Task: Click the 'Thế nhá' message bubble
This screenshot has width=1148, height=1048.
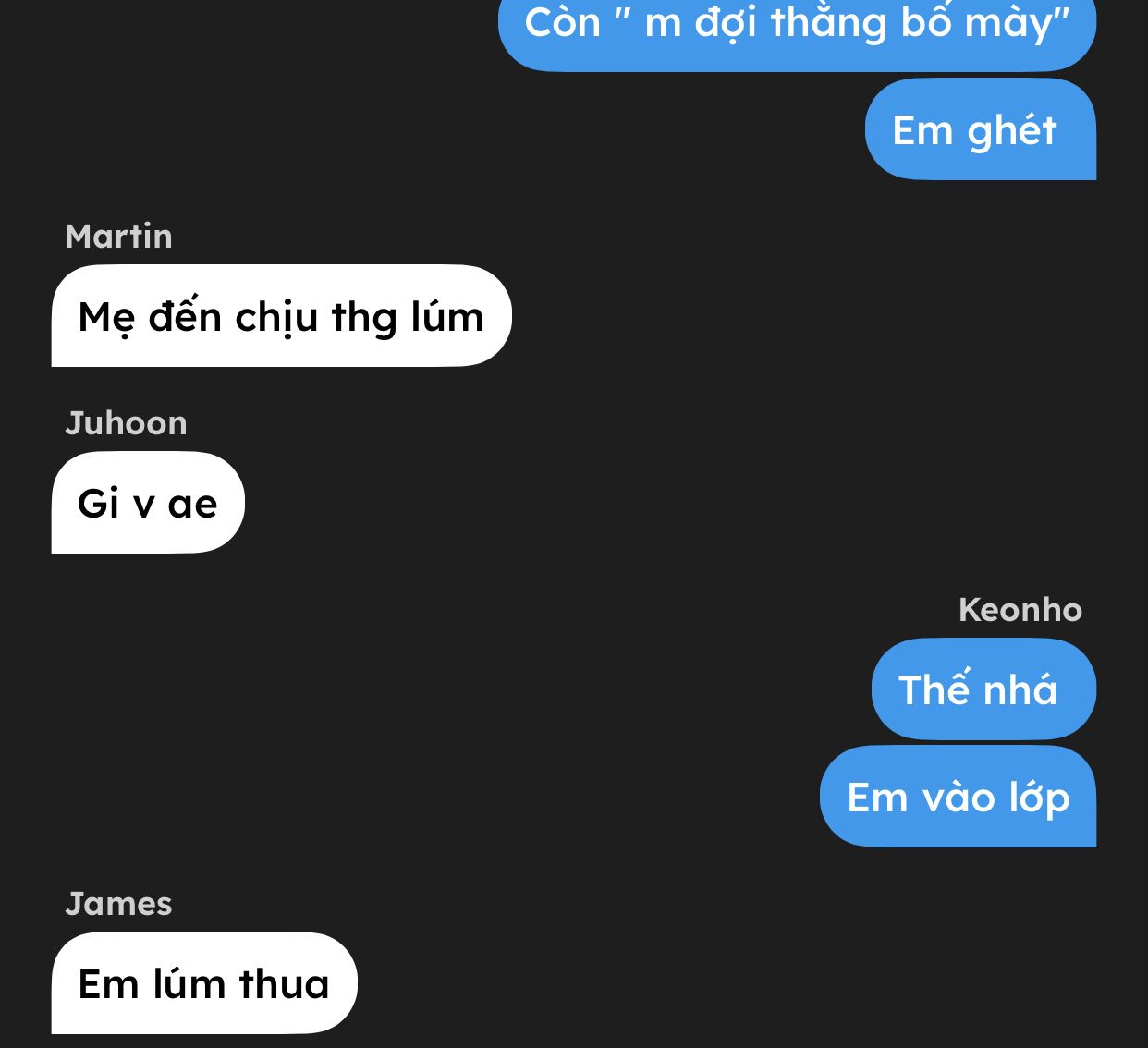Action: 983,689
